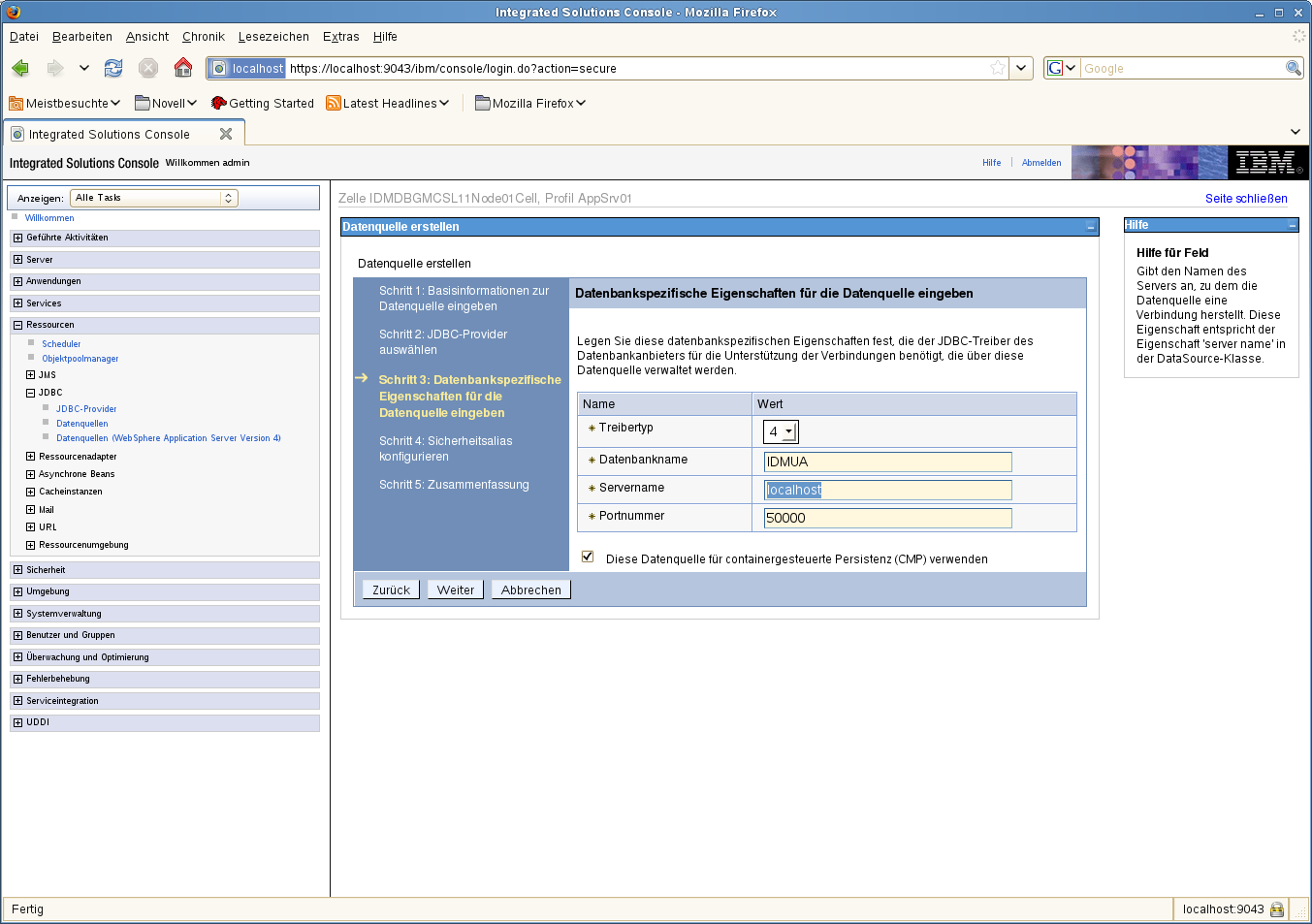Collapse the Ressourcen section

click(17, 325)
